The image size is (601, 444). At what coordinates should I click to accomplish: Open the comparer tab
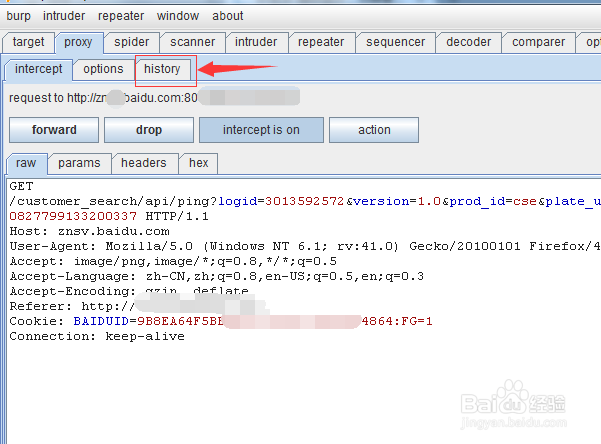(539, 42)
